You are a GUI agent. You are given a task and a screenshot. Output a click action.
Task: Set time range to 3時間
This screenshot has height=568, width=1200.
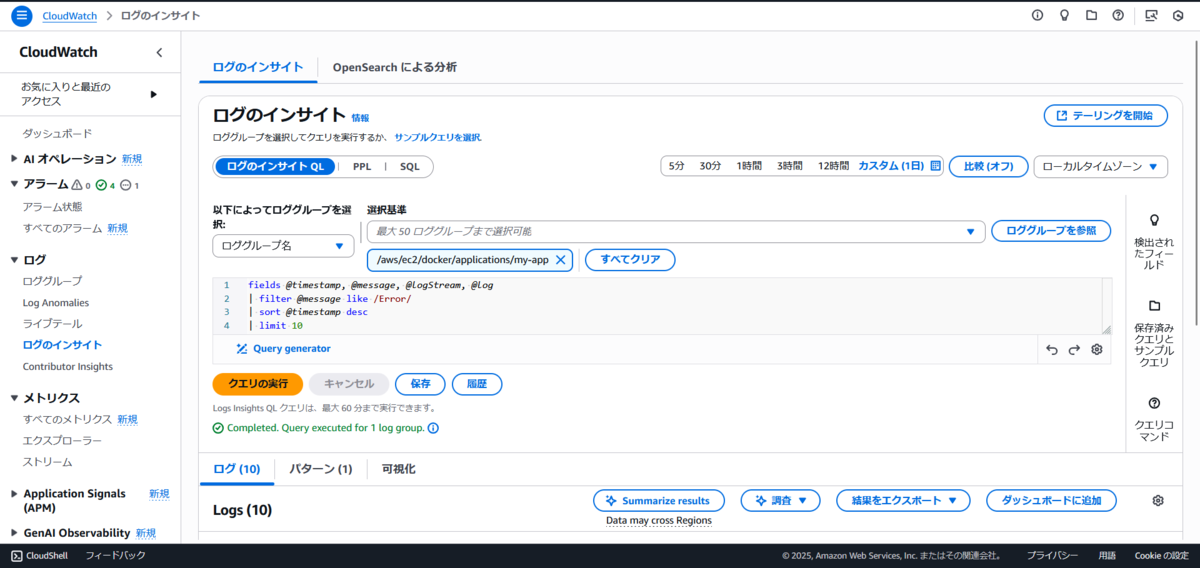(x=791, y=166)
